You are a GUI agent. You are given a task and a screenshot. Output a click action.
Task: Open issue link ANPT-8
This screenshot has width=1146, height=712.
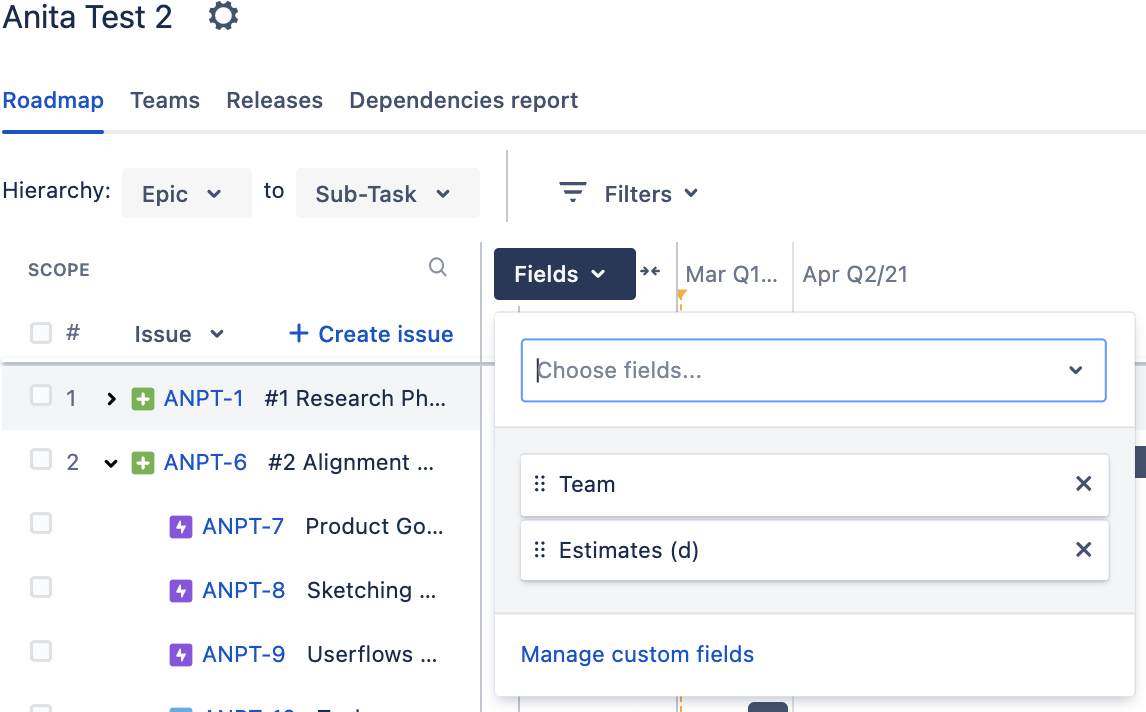[x=243, y=590]
